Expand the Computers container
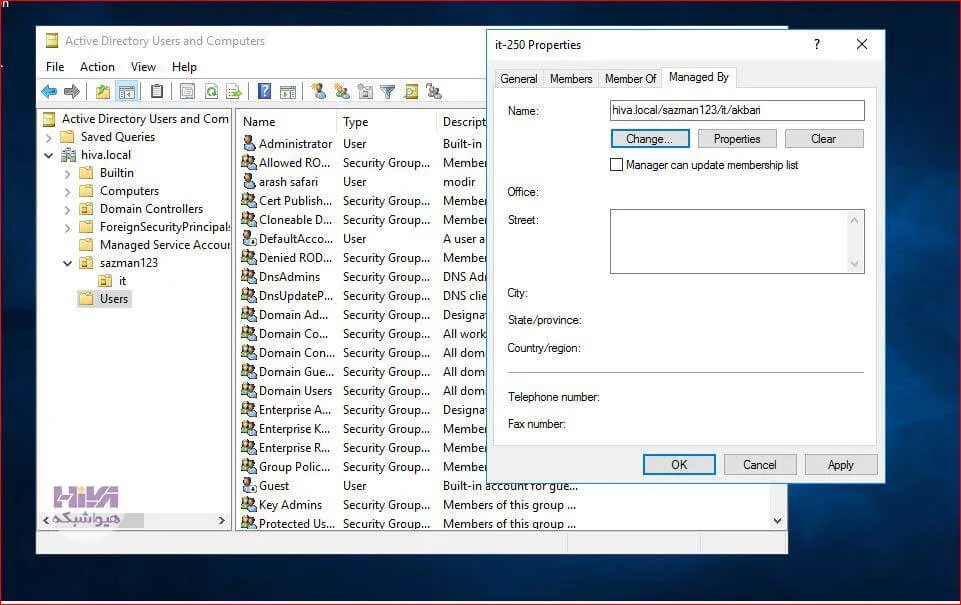Screen dimensions: 961x605 pos(67,192)
